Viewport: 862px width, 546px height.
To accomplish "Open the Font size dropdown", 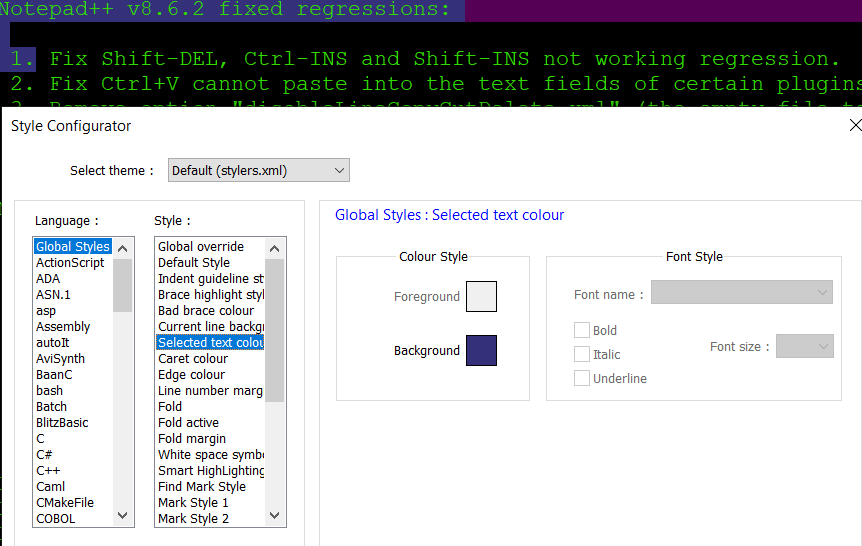I will (804, 346).
